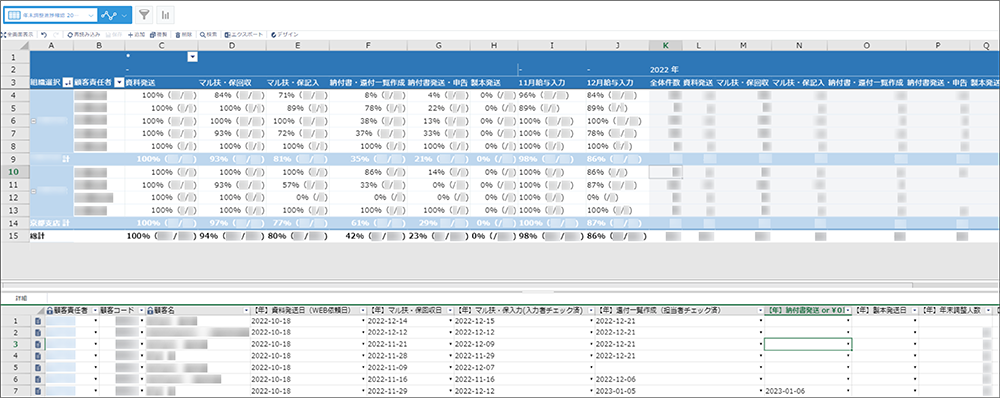The height and width of the screenshot is (398, 1000).
Task: Click the empty 納付書発送 cell in detail row 3
Action: tap(808, 344)
